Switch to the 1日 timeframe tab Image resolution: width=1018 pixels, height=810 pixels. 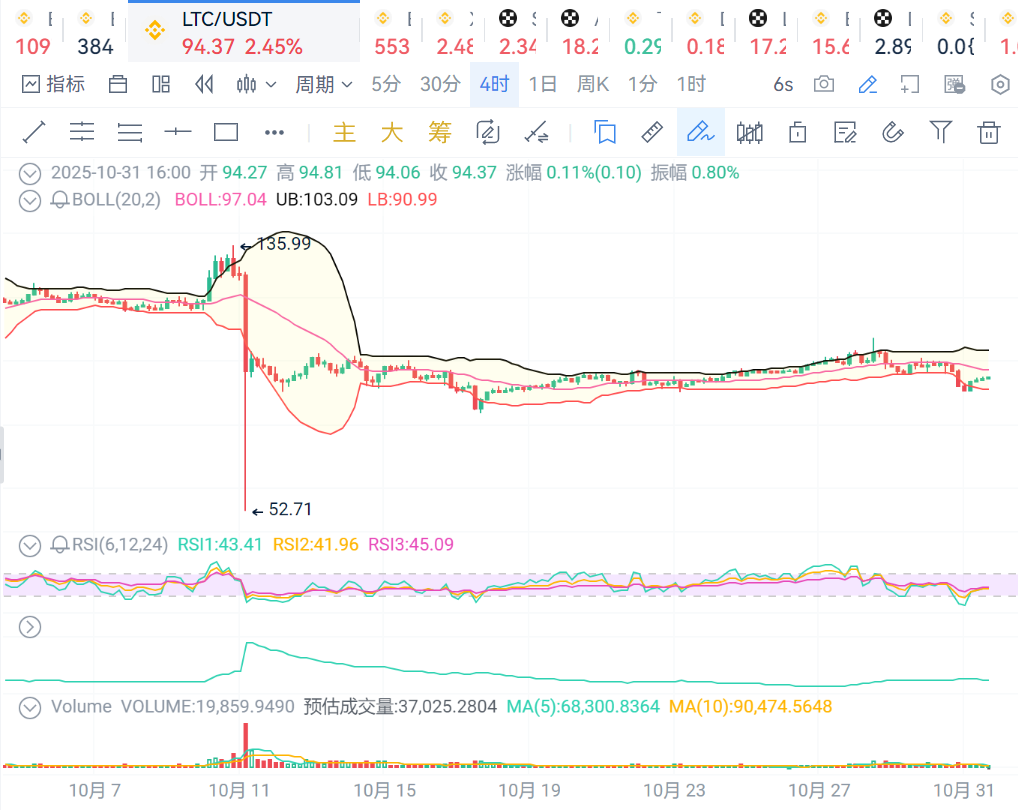(x=542, y=85)
